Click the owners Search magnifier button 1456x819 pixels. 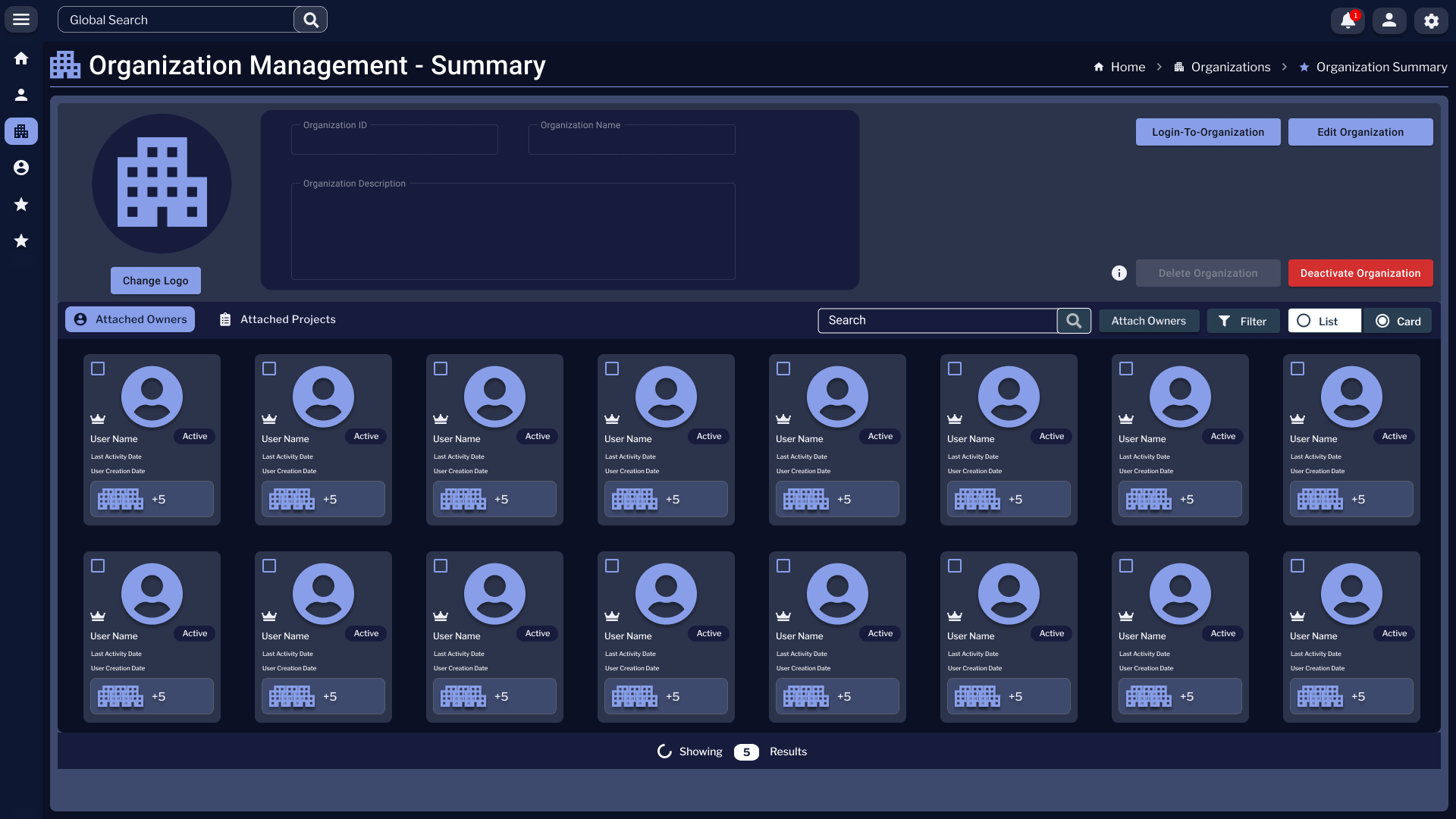pyautogui.click(x=1074, y=321)
